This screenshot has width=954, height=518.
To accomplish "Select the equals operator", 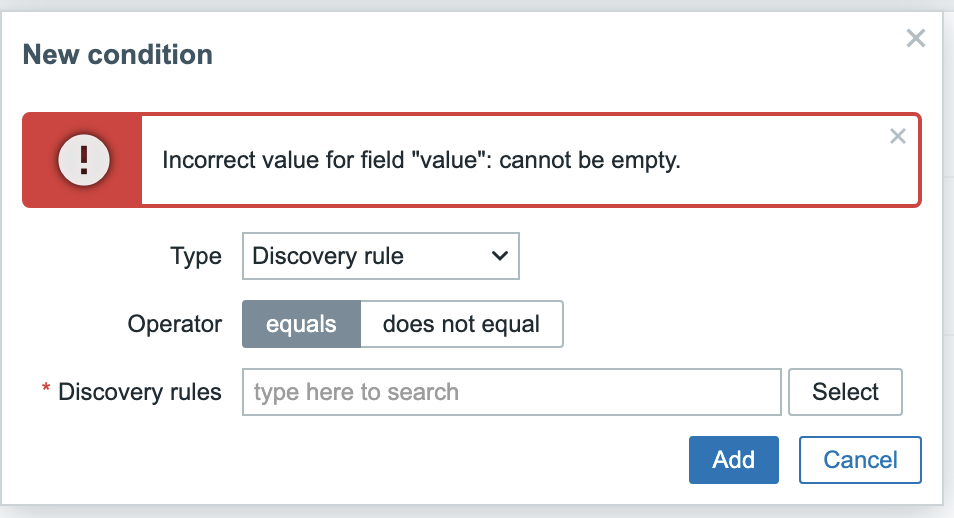I will 301,324.
